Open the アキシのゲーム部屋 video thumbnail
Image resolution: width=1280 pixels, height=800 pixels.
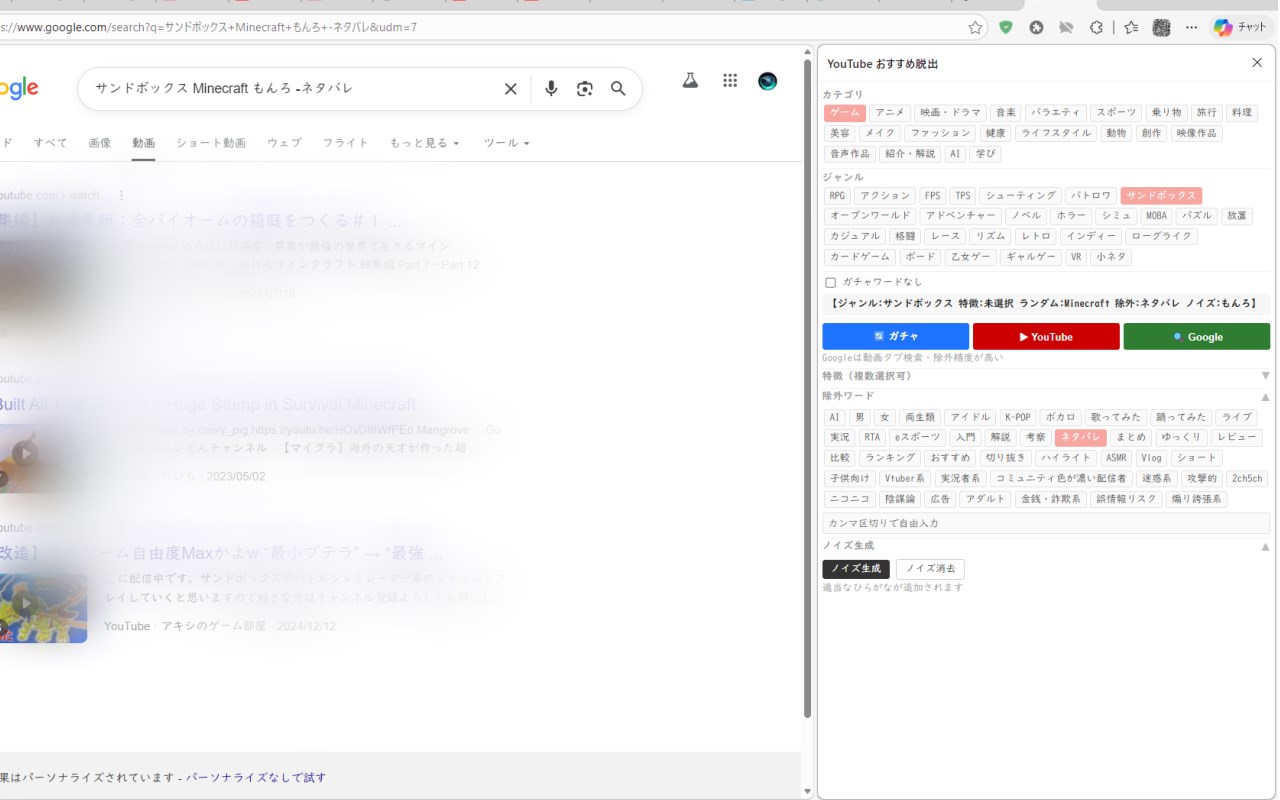tap(44, 607)
